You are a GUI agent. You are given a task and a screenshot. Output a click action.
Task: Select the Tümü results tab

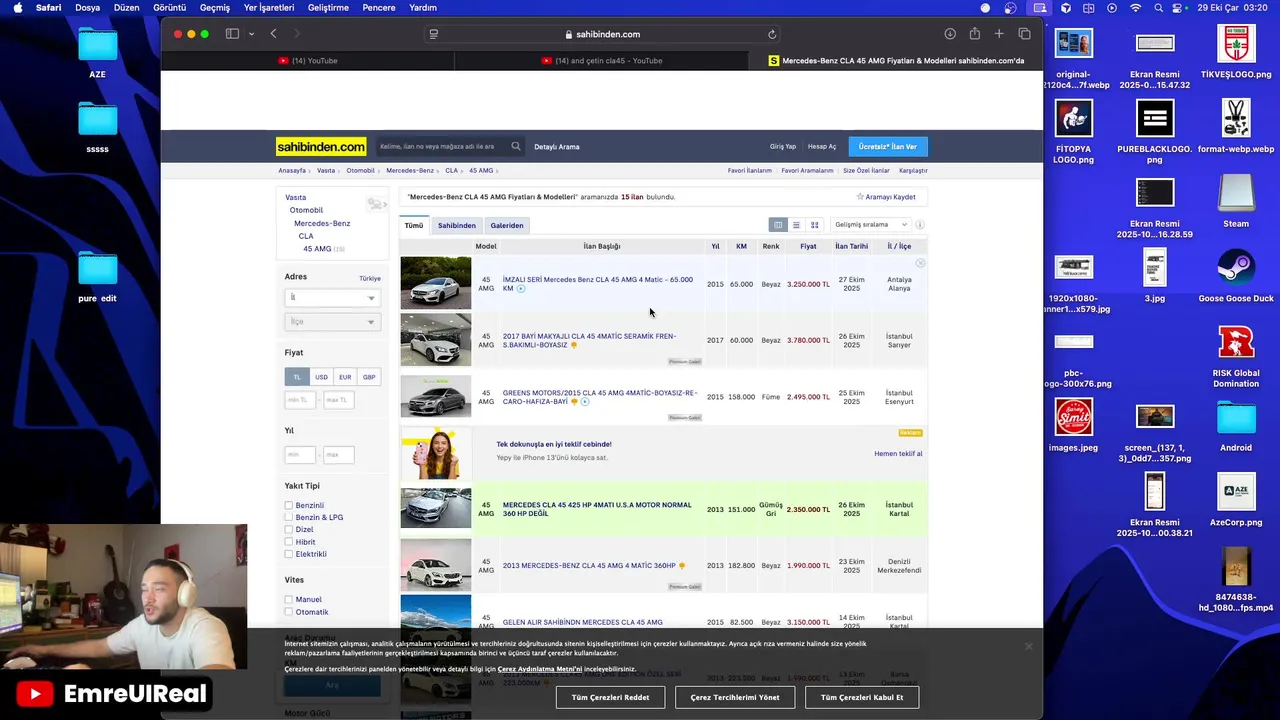[x=414, y=225]
